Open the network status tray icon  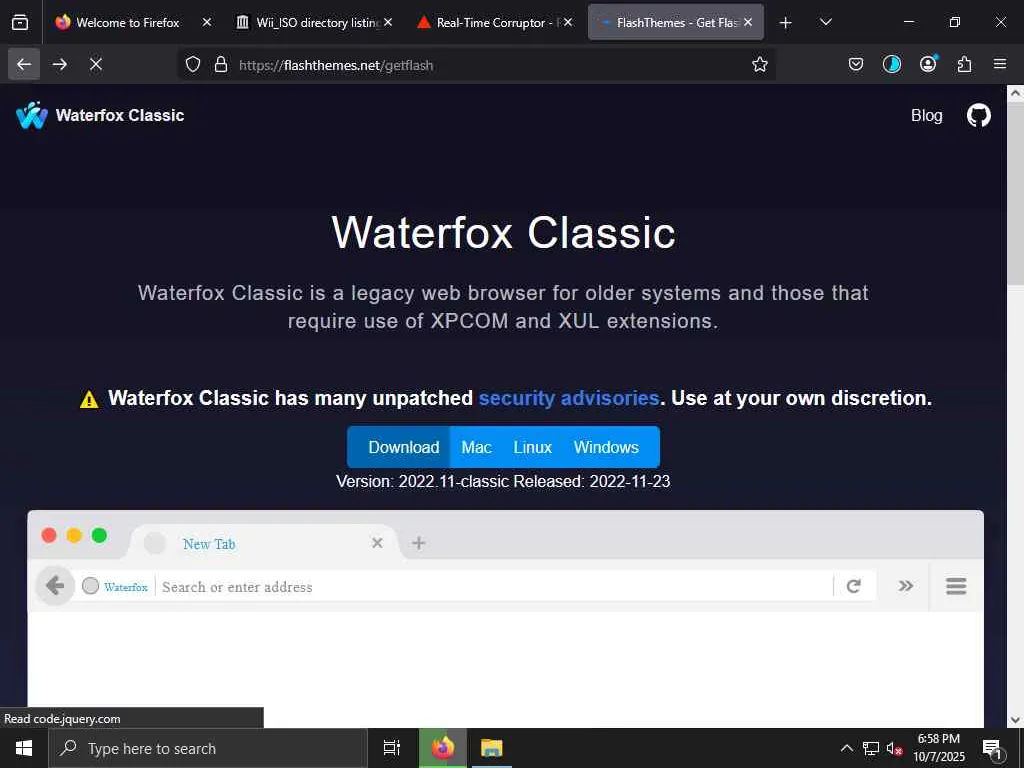(871, 748)
